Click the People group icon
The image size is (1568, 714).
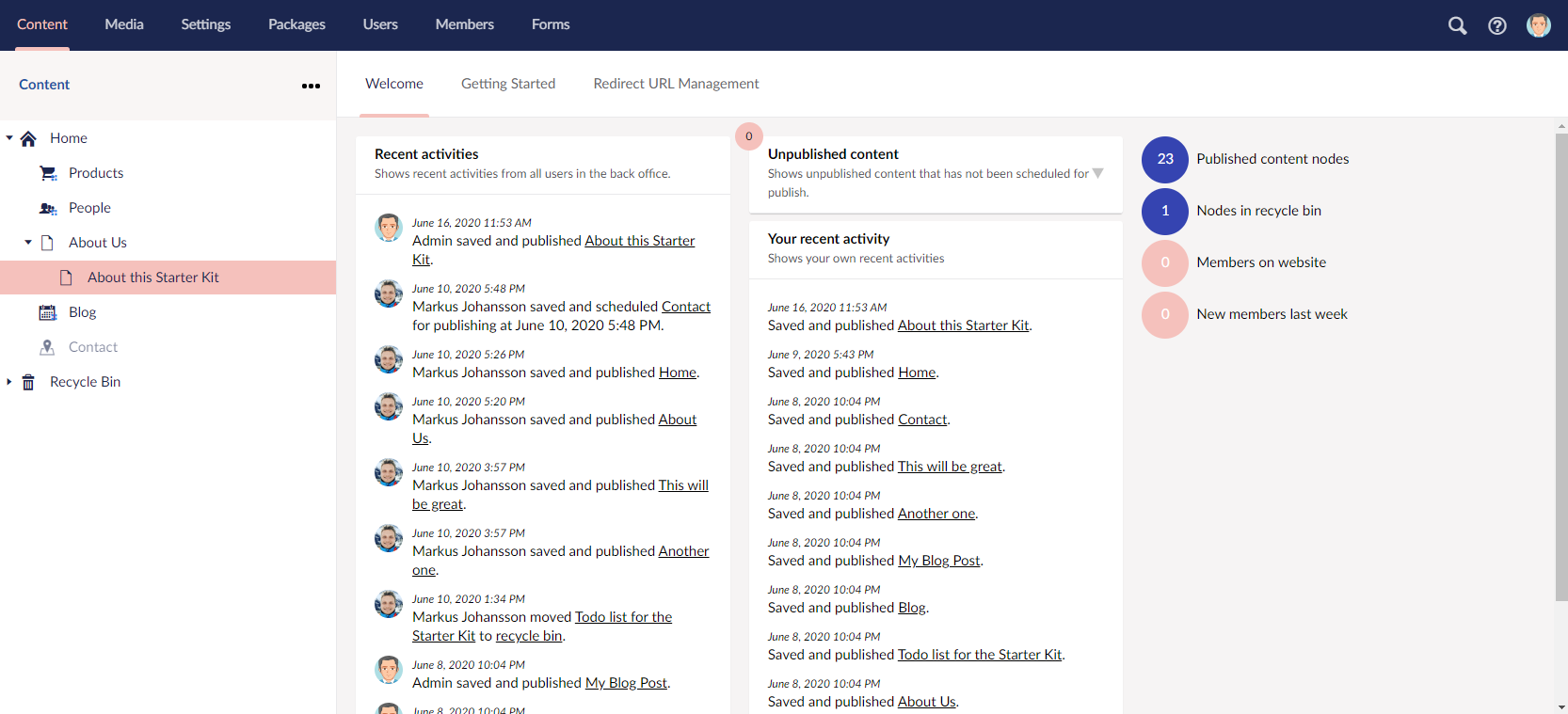point(48,208)
